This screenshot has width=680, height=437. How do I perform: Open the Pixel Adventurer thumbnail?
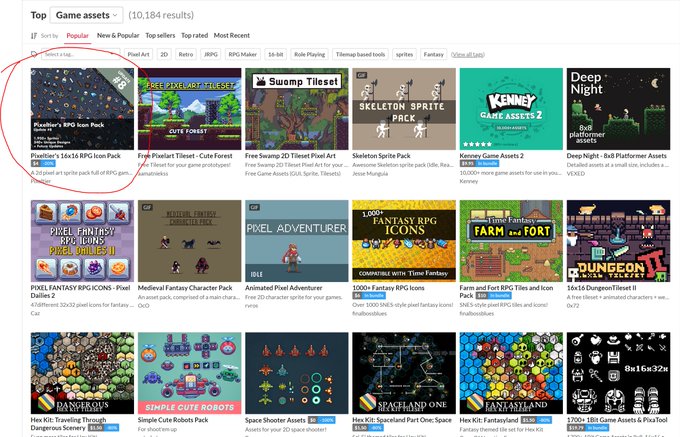(297, 241)
